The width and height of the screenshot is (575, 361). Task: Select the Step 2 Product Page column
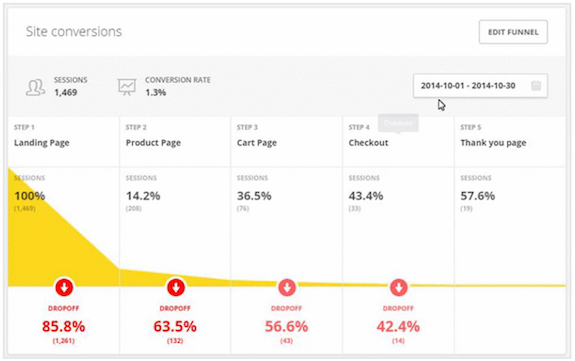[175, 142]
